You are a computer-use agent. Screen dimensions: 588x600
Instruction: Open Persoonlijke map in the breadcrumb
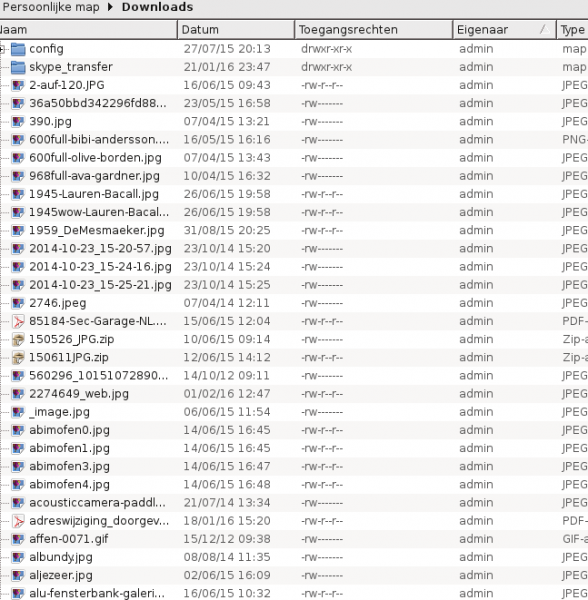click(50, 7)
